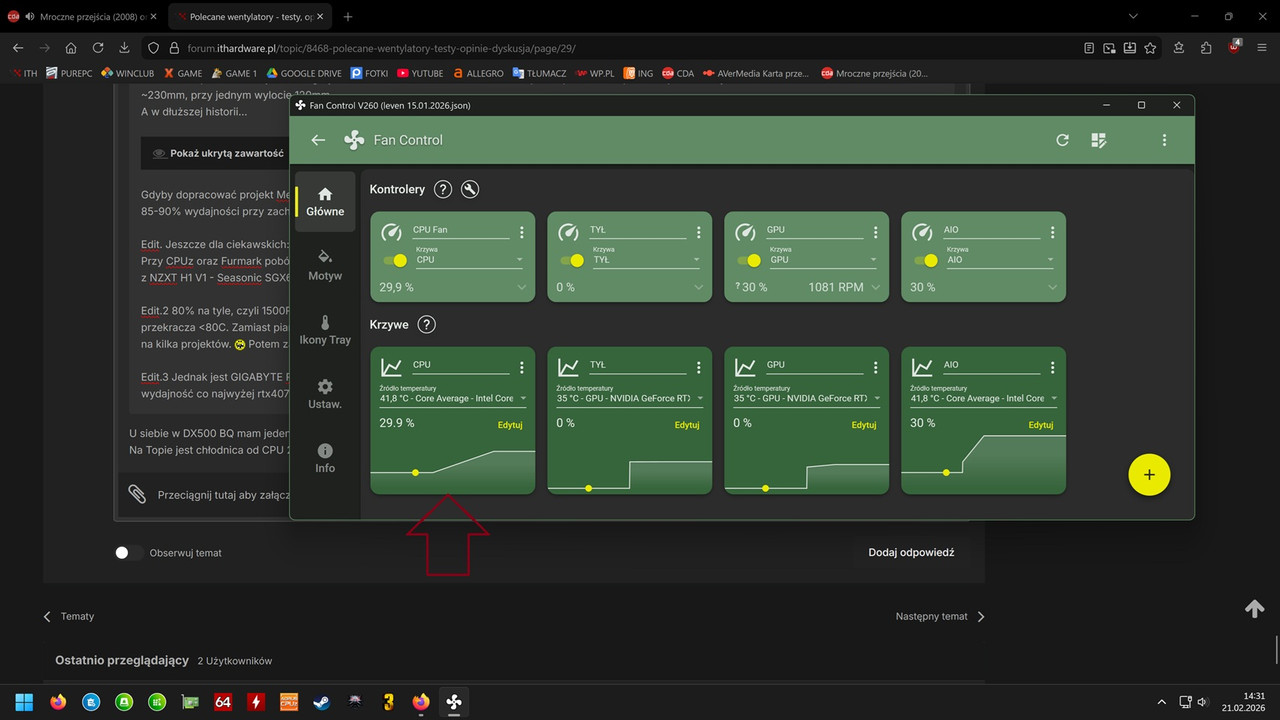
Task: Click the refresh icon in Fan Control header
Action: point(1062,140)
